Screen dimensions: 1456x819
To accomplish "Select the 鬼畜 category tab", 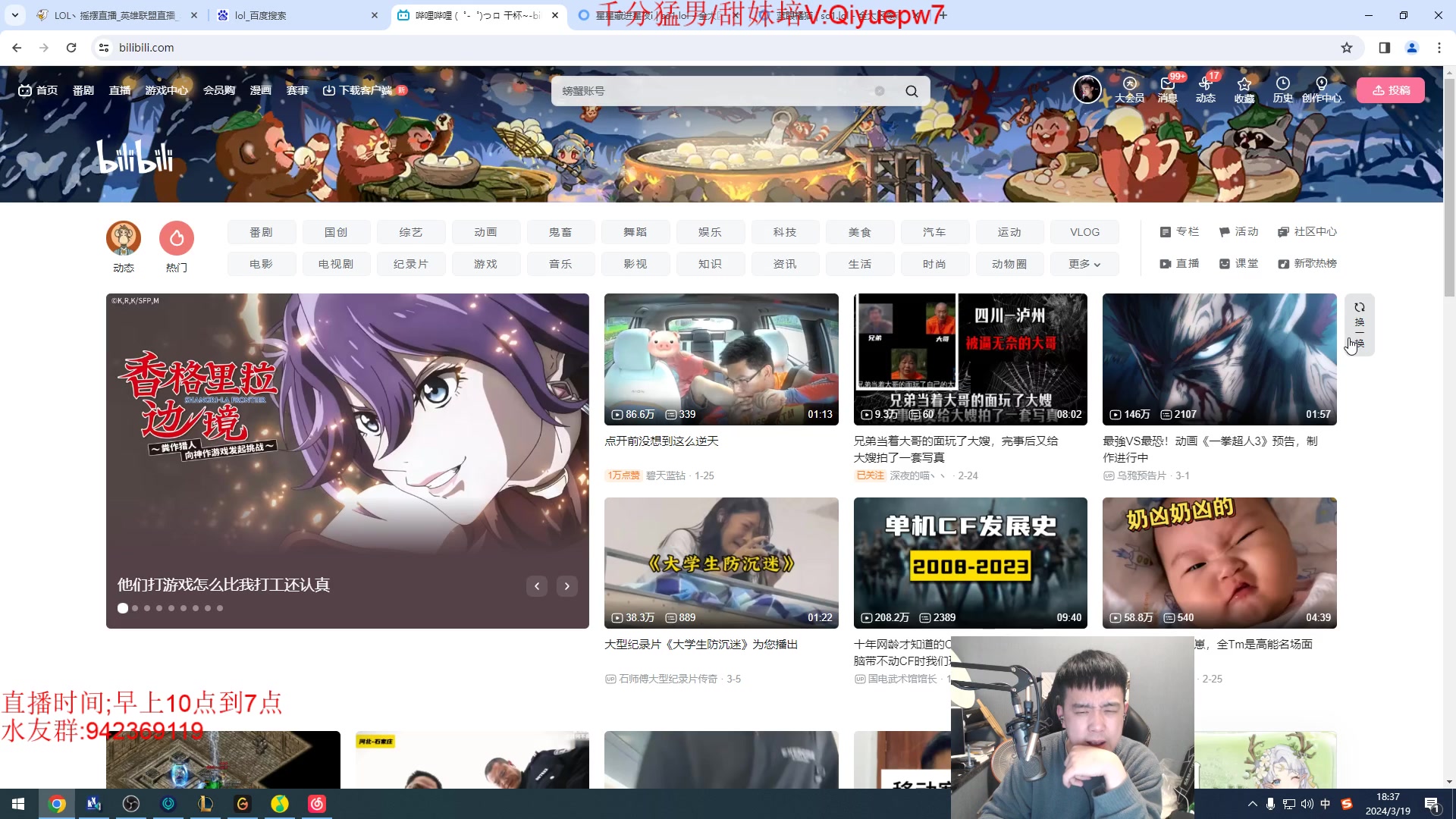I will (560, 232).
